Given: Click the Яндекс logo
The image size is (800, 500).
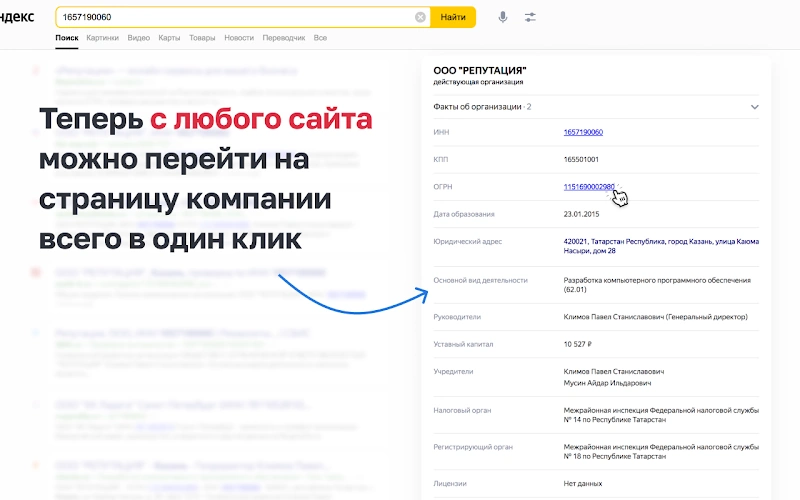Looking at the screenshot, I should click(17, 17).
